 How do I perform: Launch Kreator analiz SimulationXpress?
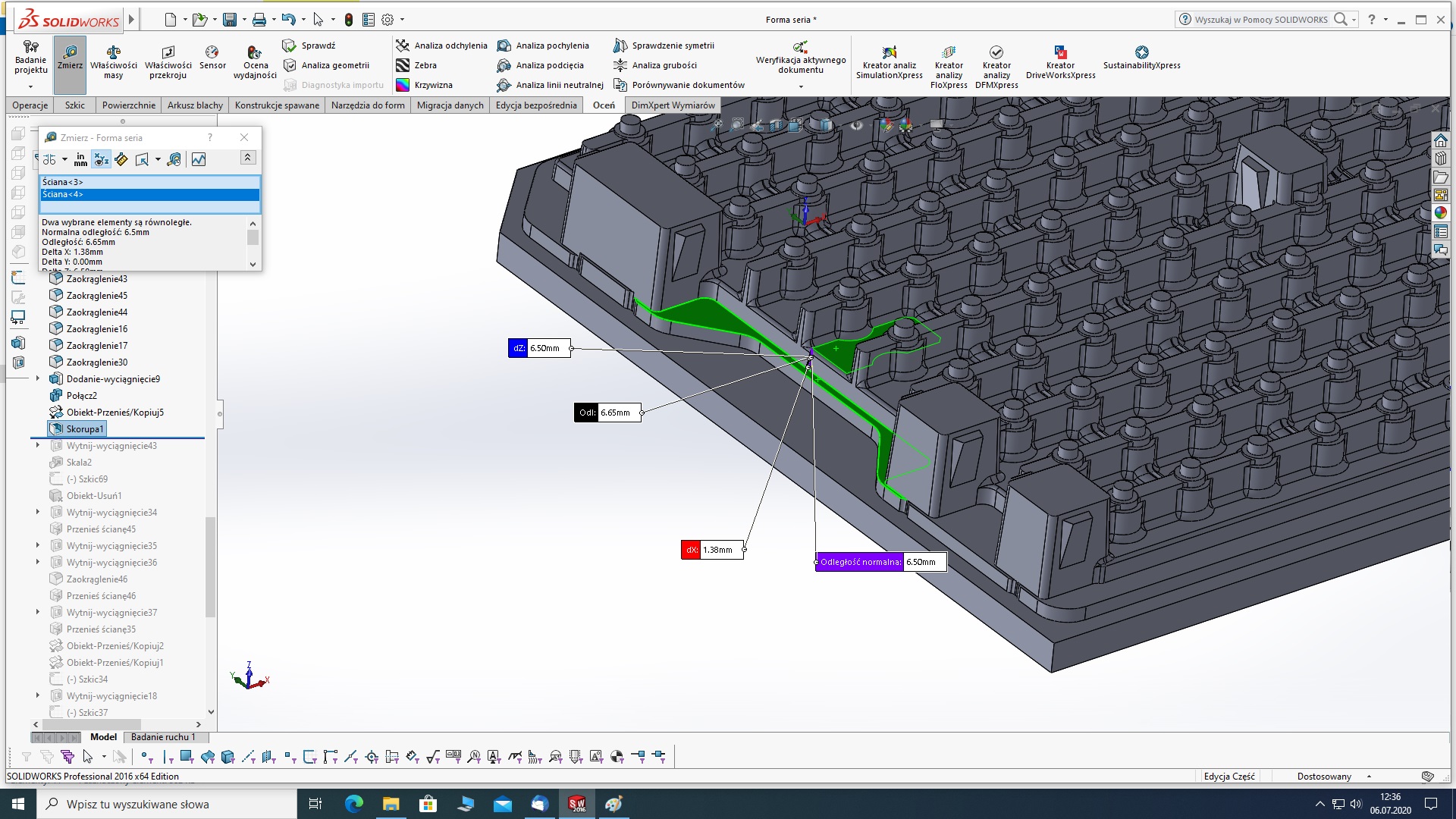[889, 62]
